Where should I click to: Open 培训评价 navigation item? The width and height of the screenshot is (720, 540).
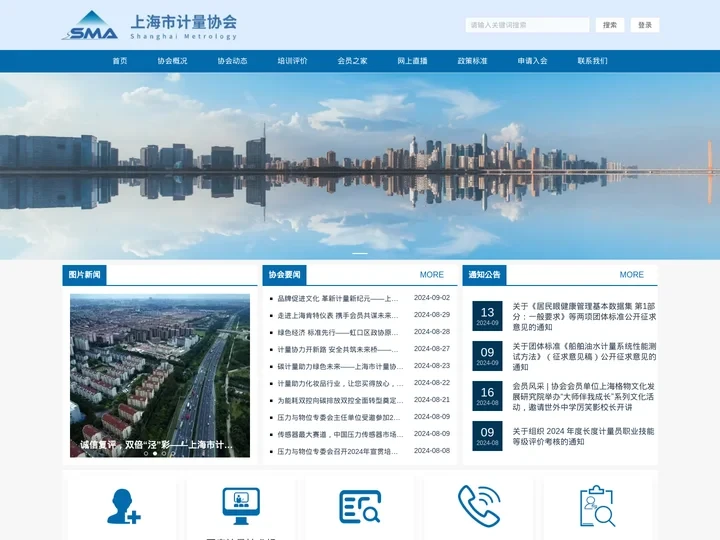[292, 61]
